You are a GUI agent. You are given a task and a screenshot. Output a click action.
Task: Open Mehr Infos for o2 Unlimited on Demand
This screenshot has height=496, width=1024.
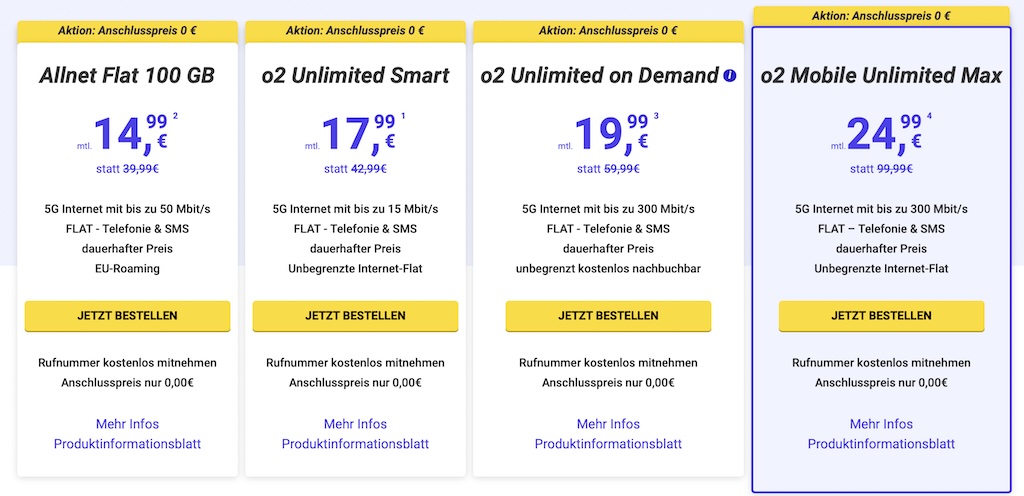(x=608, y=424)
